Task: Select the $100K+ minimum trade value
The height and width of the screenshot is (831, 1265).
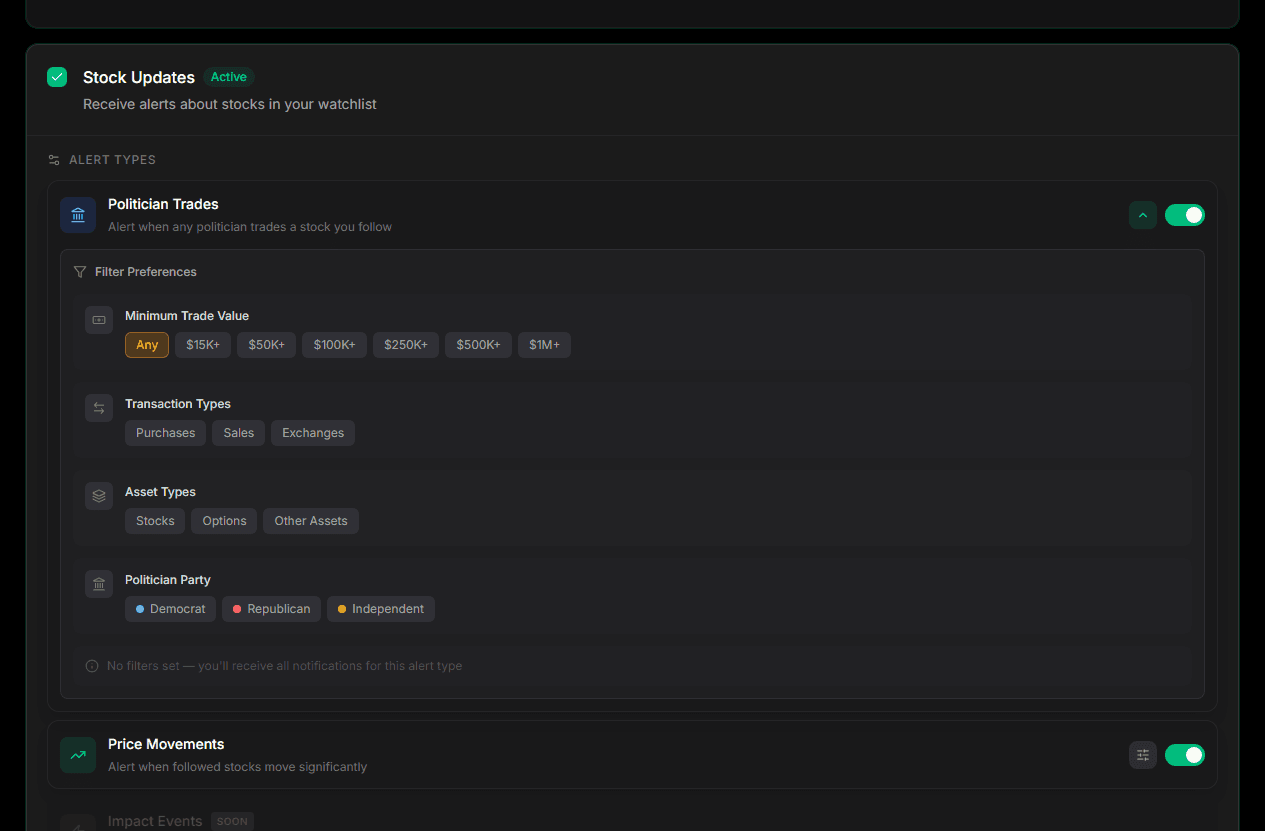Action: coord(334,345)
